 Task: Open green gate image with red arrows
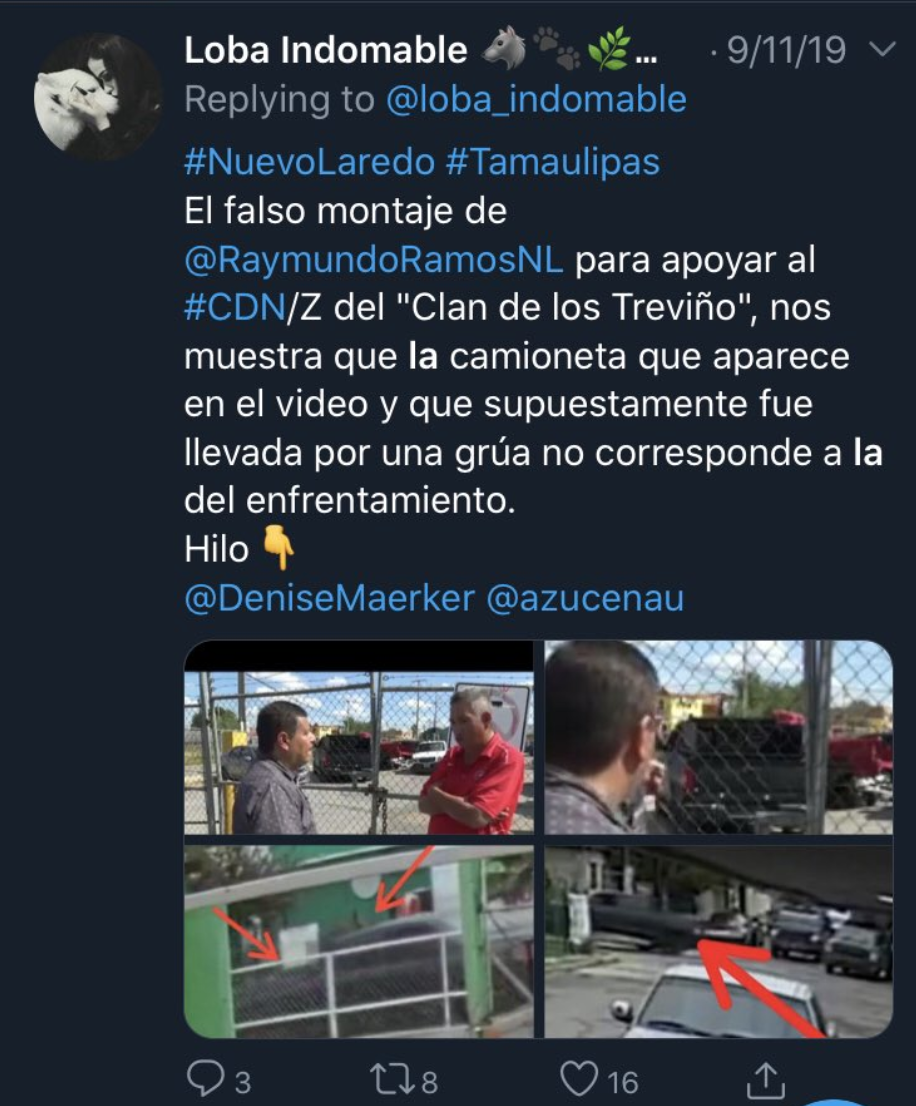coord(359,942)
